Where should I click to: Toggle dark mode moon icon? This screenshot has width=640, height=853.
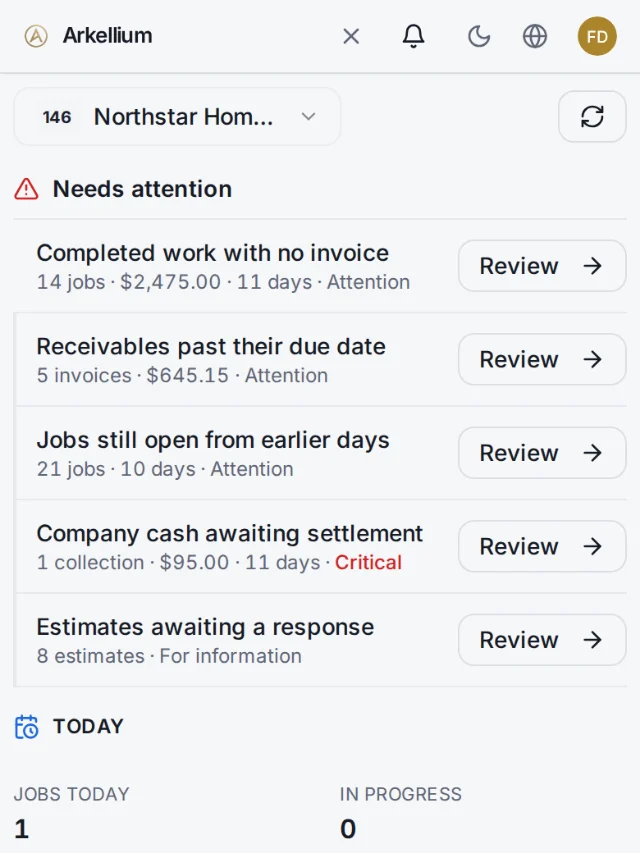pyautogui.click(x=479, y=36)
